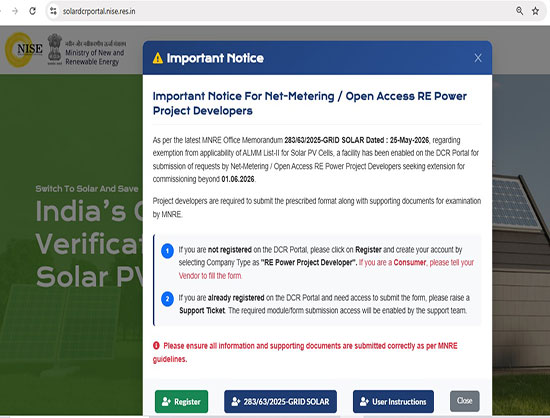The height and width of the screenshot is (418, 550).
Task: Click the NISE logo
Action: pos(24,50)
